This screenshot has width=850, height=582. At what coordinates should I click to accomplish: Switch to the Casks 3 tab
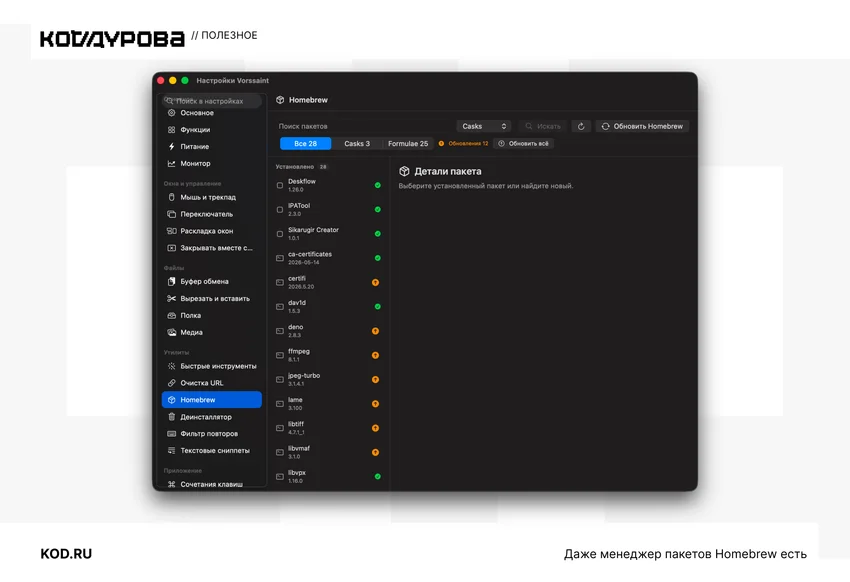[x=357, y=144]
